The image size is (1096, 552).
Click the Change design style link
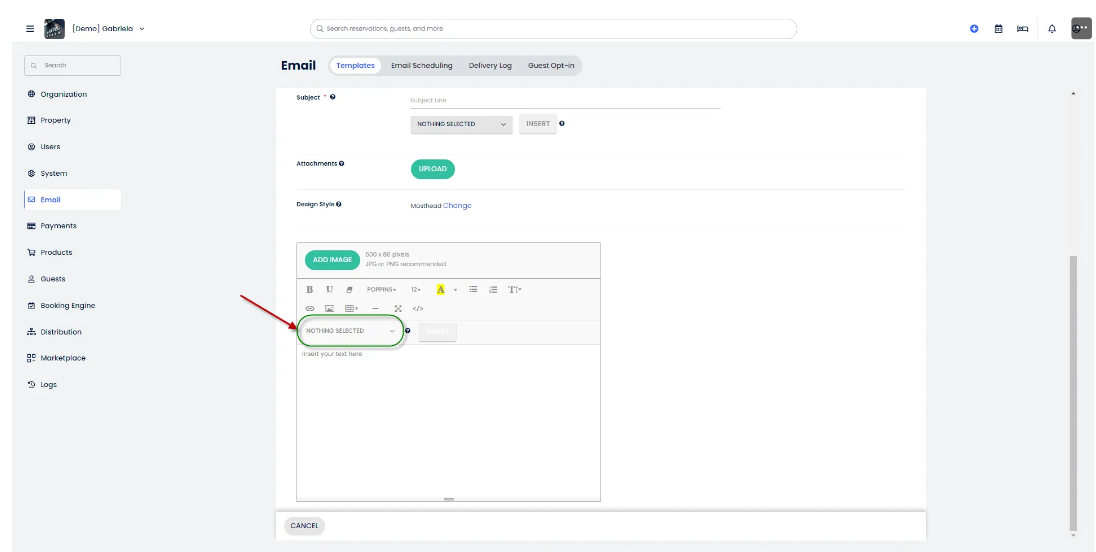(x=457, y=206)
